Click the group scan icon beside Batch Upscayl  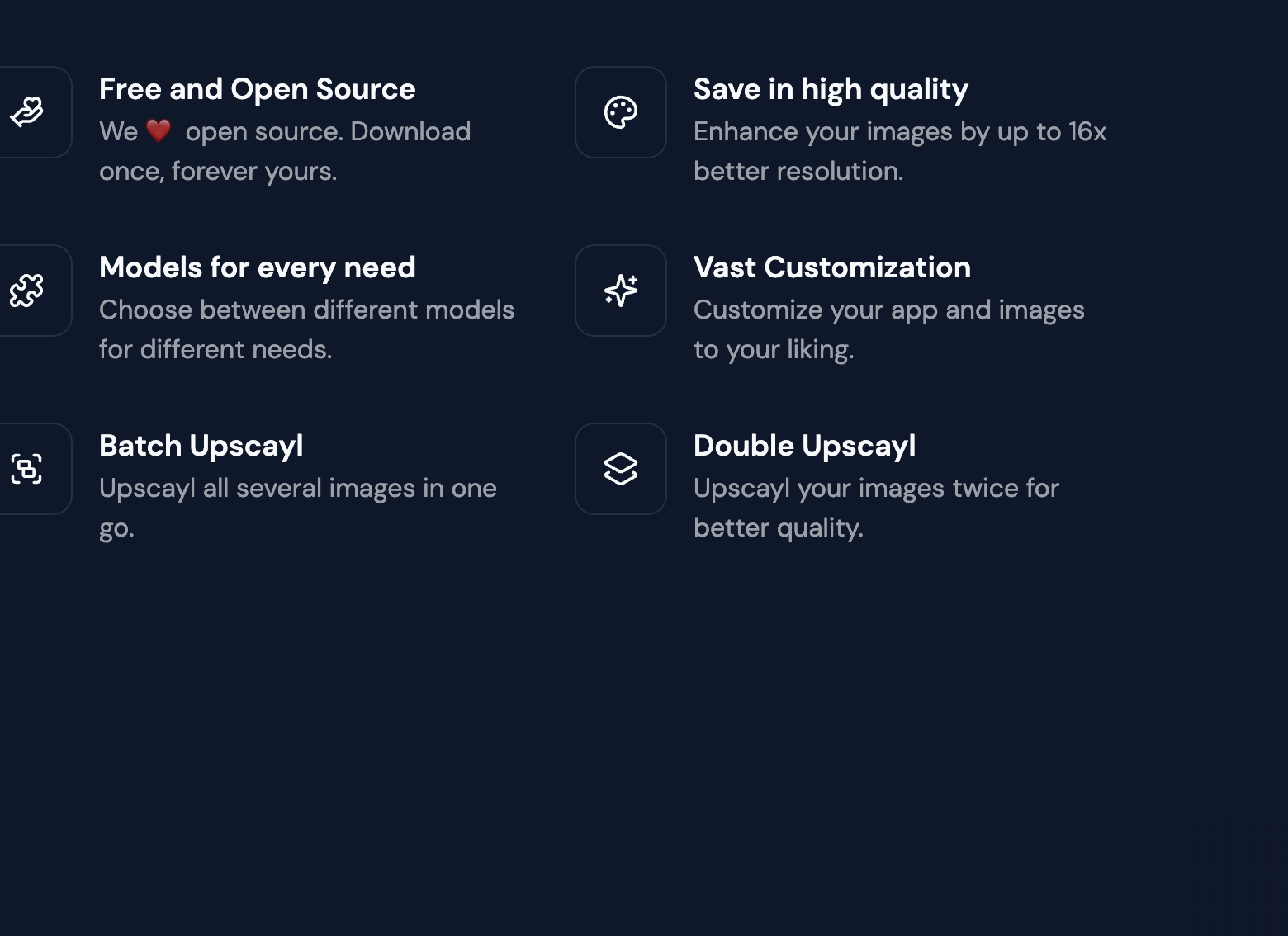click(x=26, y=469)
